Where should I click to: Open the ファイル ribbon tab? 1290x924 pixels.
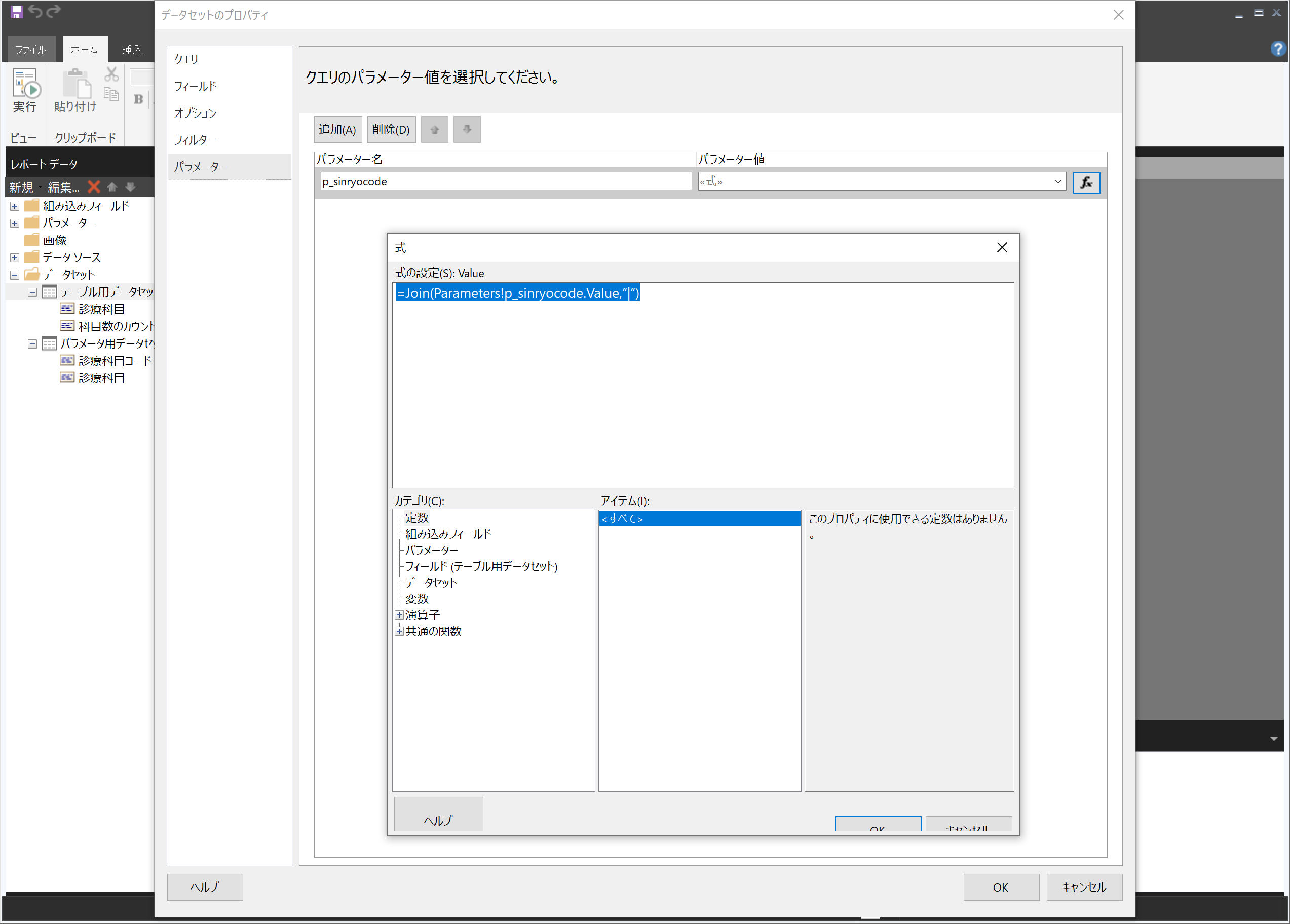[30, 50]
